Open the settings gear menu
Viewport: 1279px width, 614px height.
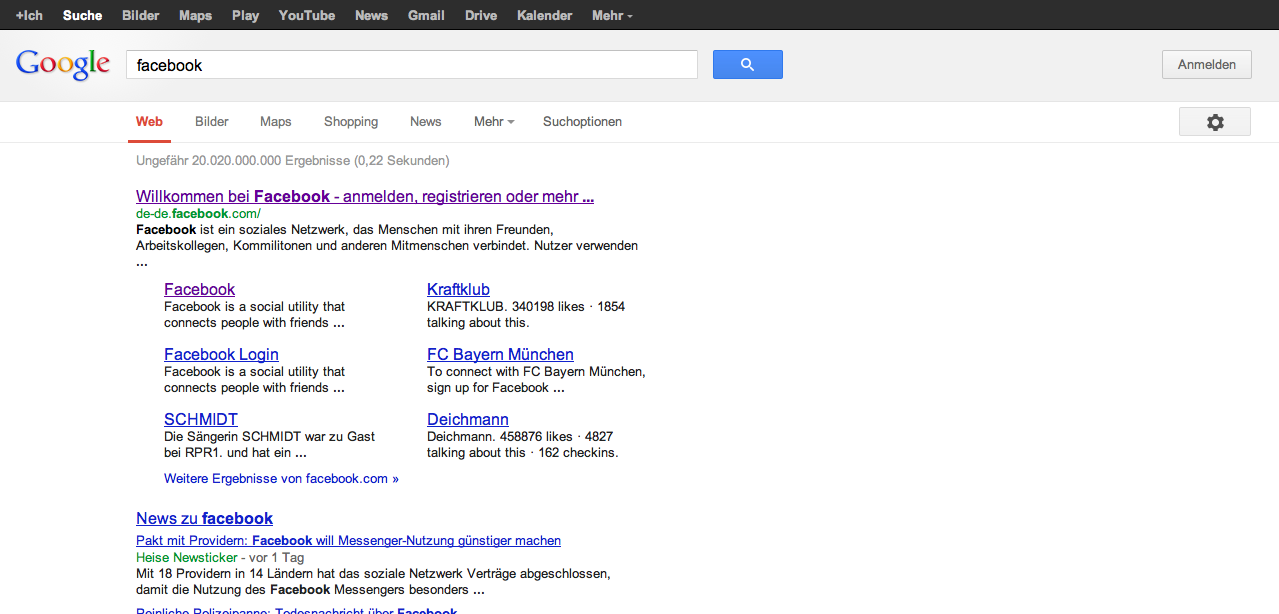point(1214,122)
